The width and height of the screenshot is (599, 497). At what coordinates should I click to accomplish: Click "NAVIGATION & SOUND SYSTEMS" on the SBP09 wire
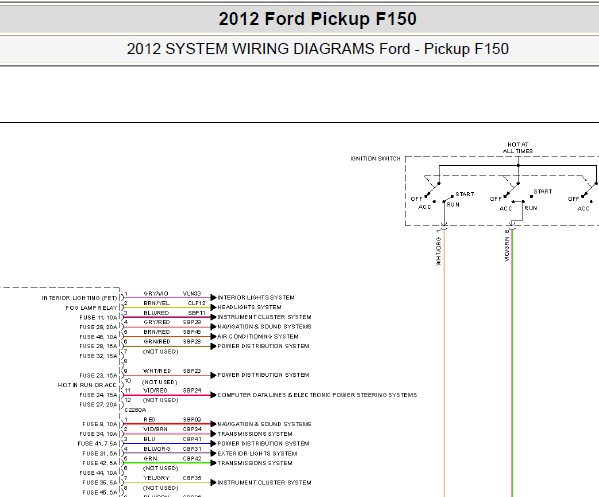[x=264, y=424]
